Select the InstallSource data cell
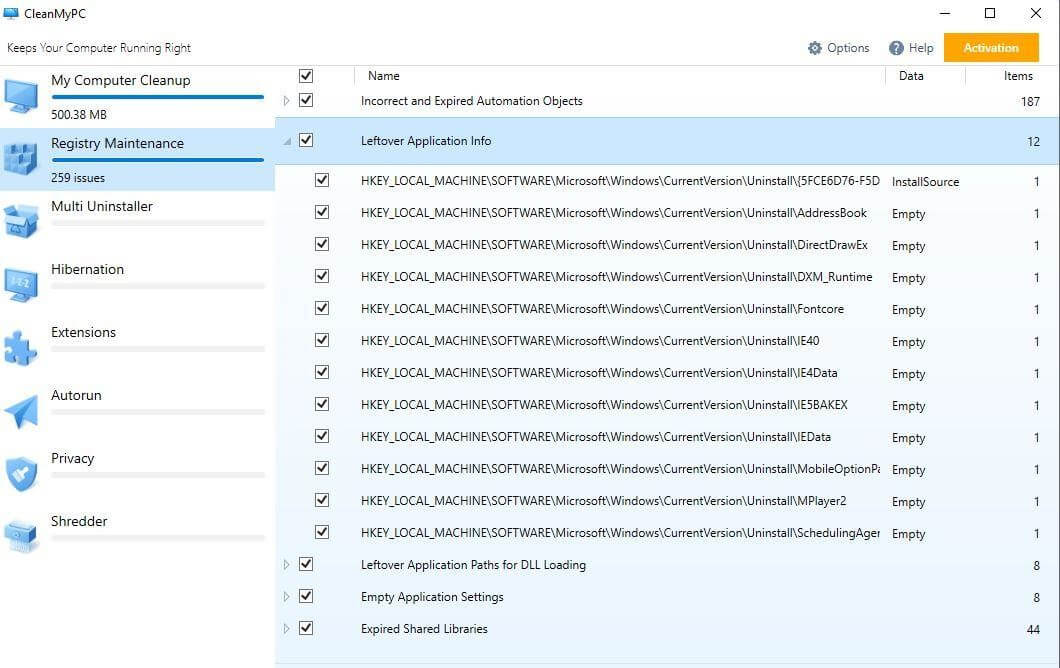1060x668 pixels. point(925,181)
